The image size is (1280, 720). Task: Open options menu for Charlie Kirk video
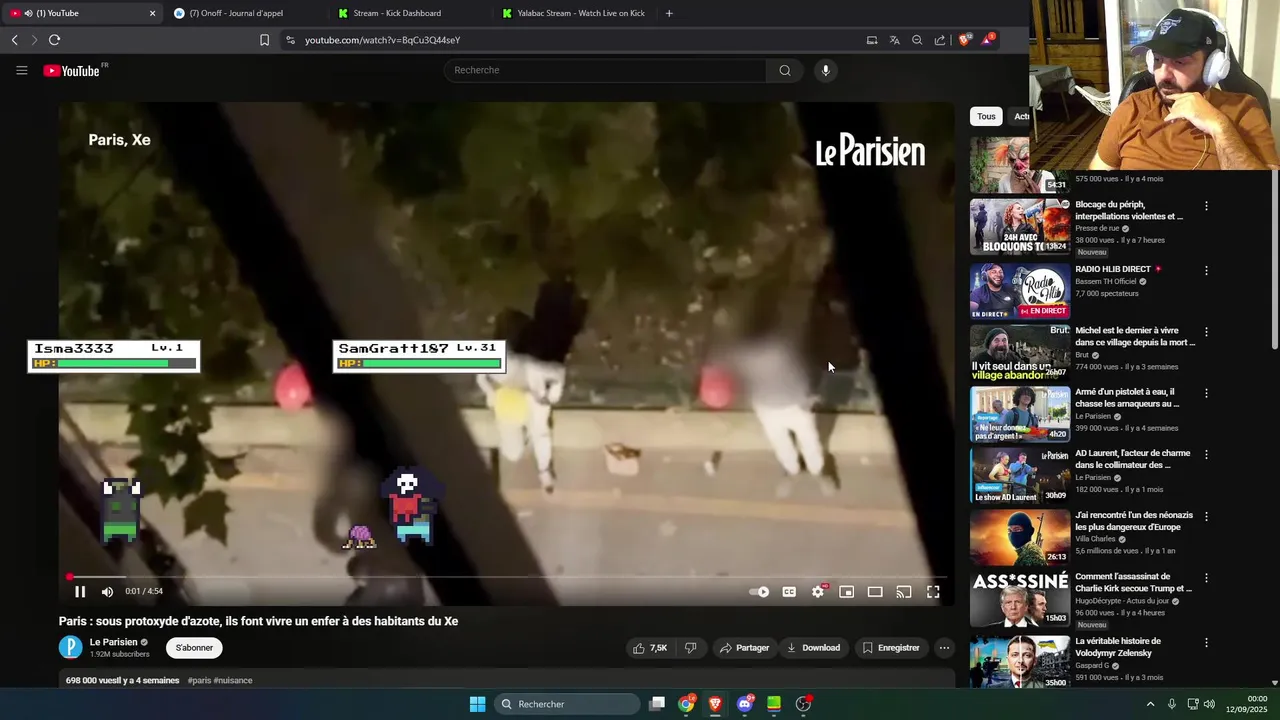(1206, 578)
